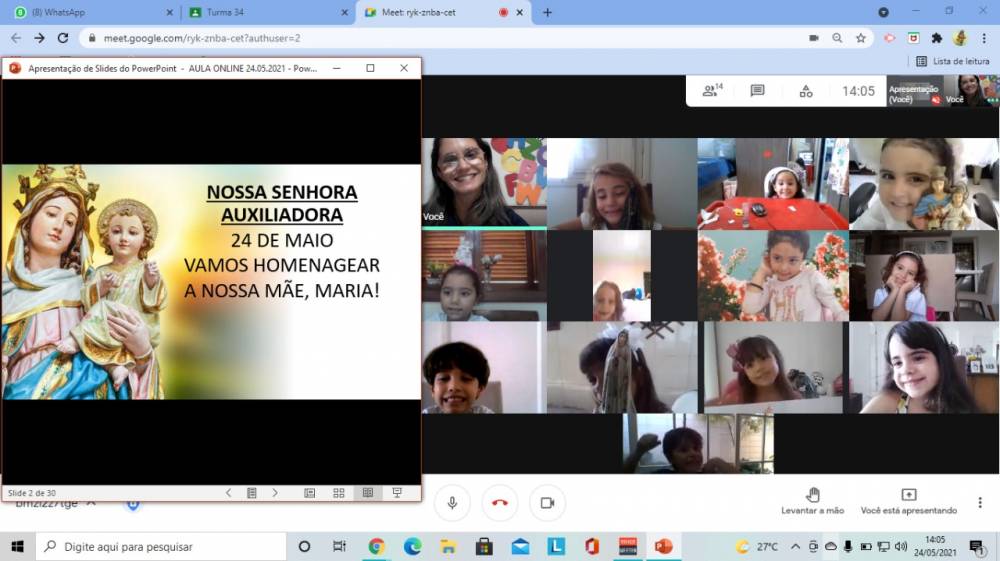Raise hand with Levantar a mão
1000x561 pixels.
tap(812, 501)
